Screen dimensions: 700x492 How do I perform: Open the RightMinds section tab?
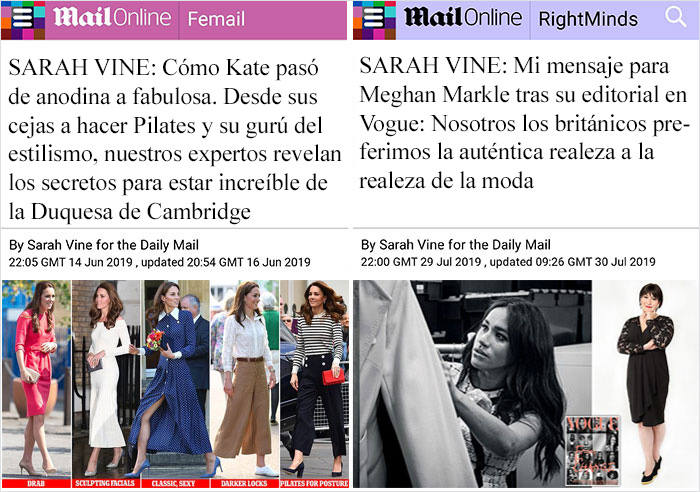click(588, 20)
